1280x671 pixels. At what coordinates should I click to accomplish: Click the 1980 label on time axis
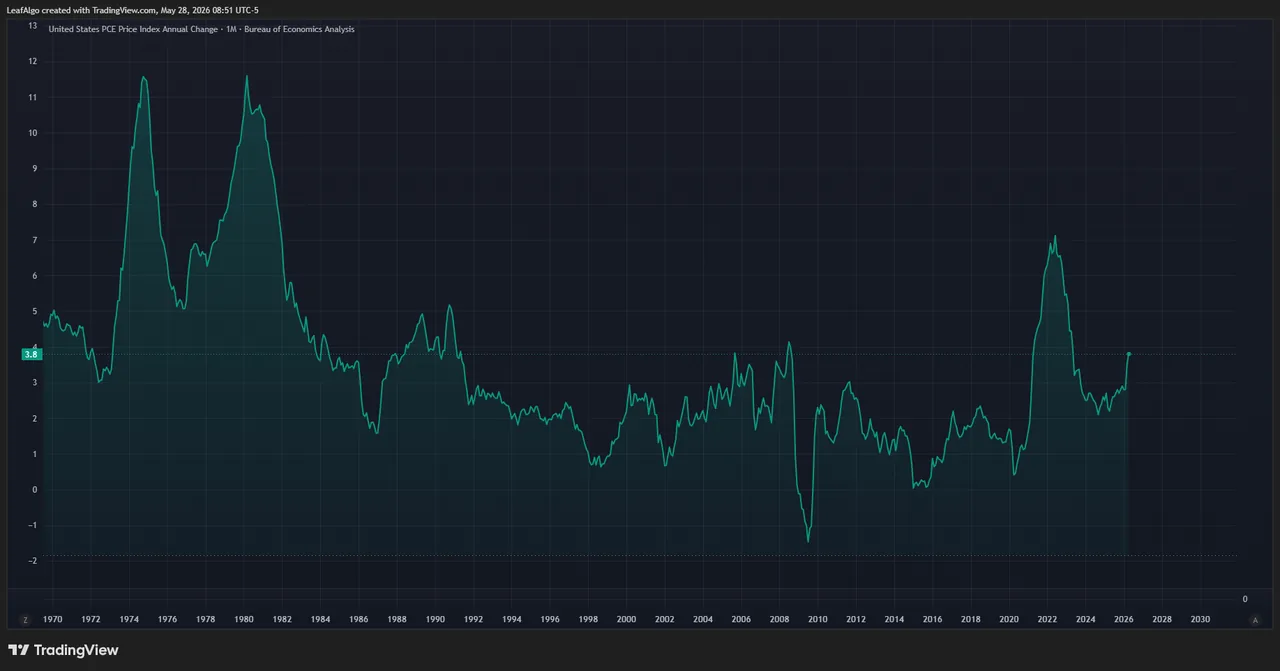(243, 620)
